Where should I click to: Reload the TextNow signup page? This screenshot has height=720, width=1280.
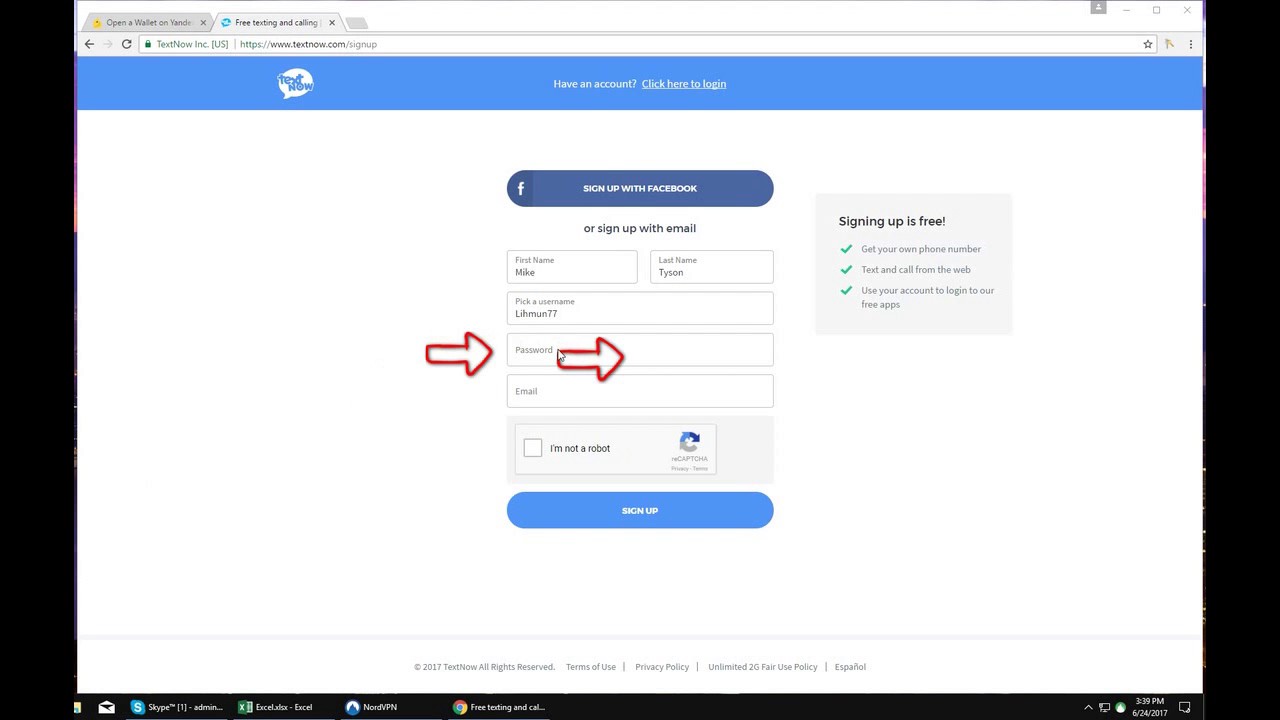[x=126, y=44]
